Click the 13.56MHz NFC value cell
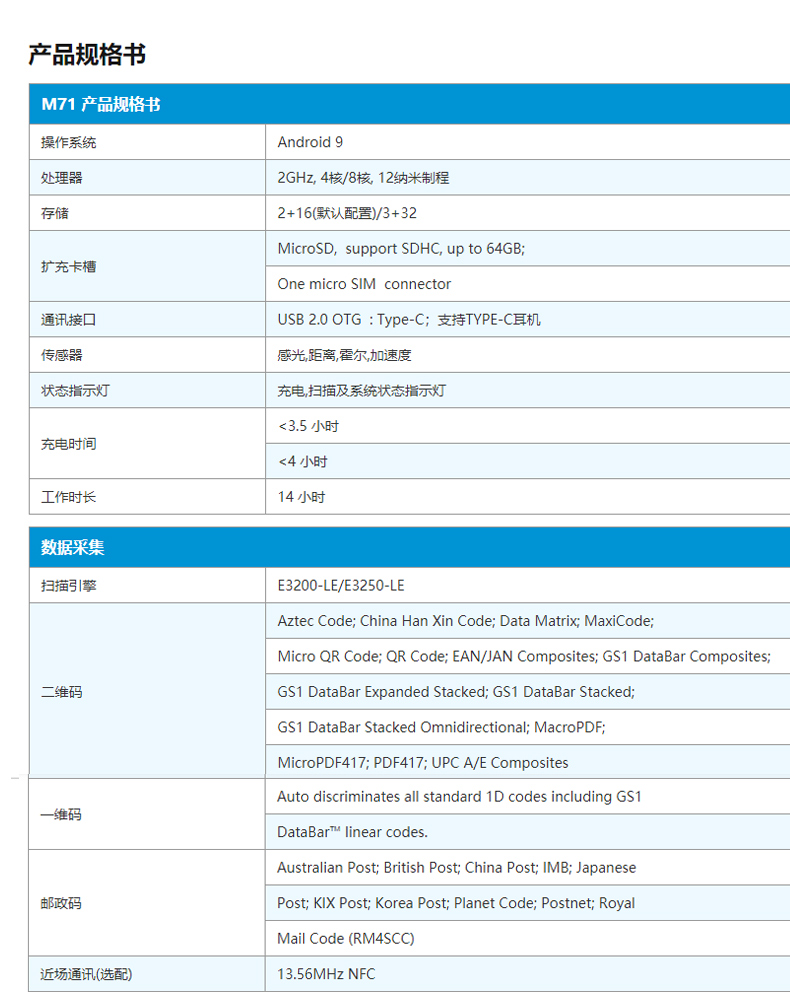 (x=326, y=974)
